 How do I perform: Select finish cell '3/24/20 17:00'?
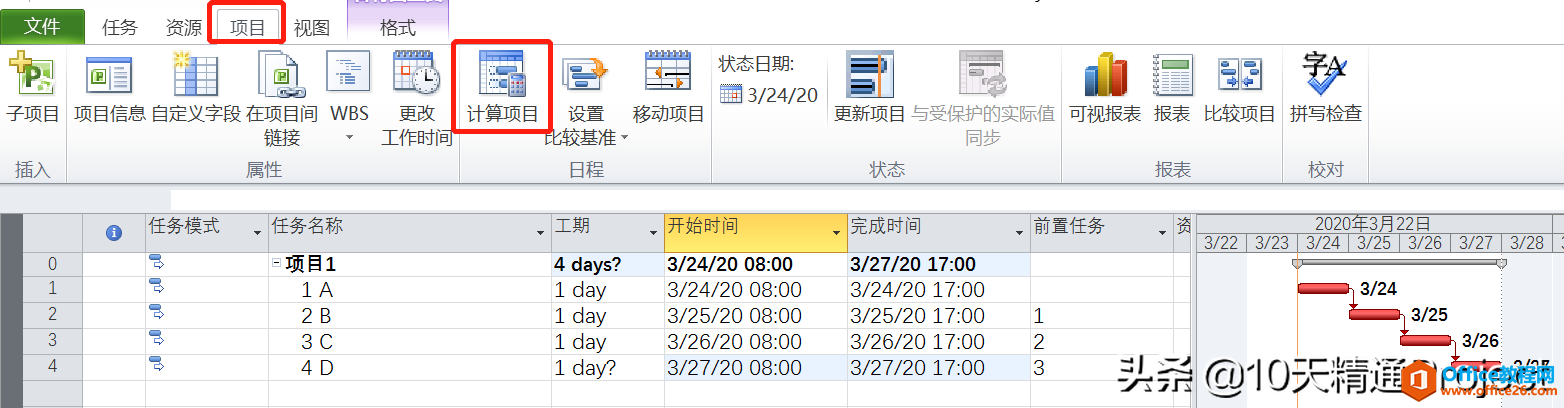point(939,290)
